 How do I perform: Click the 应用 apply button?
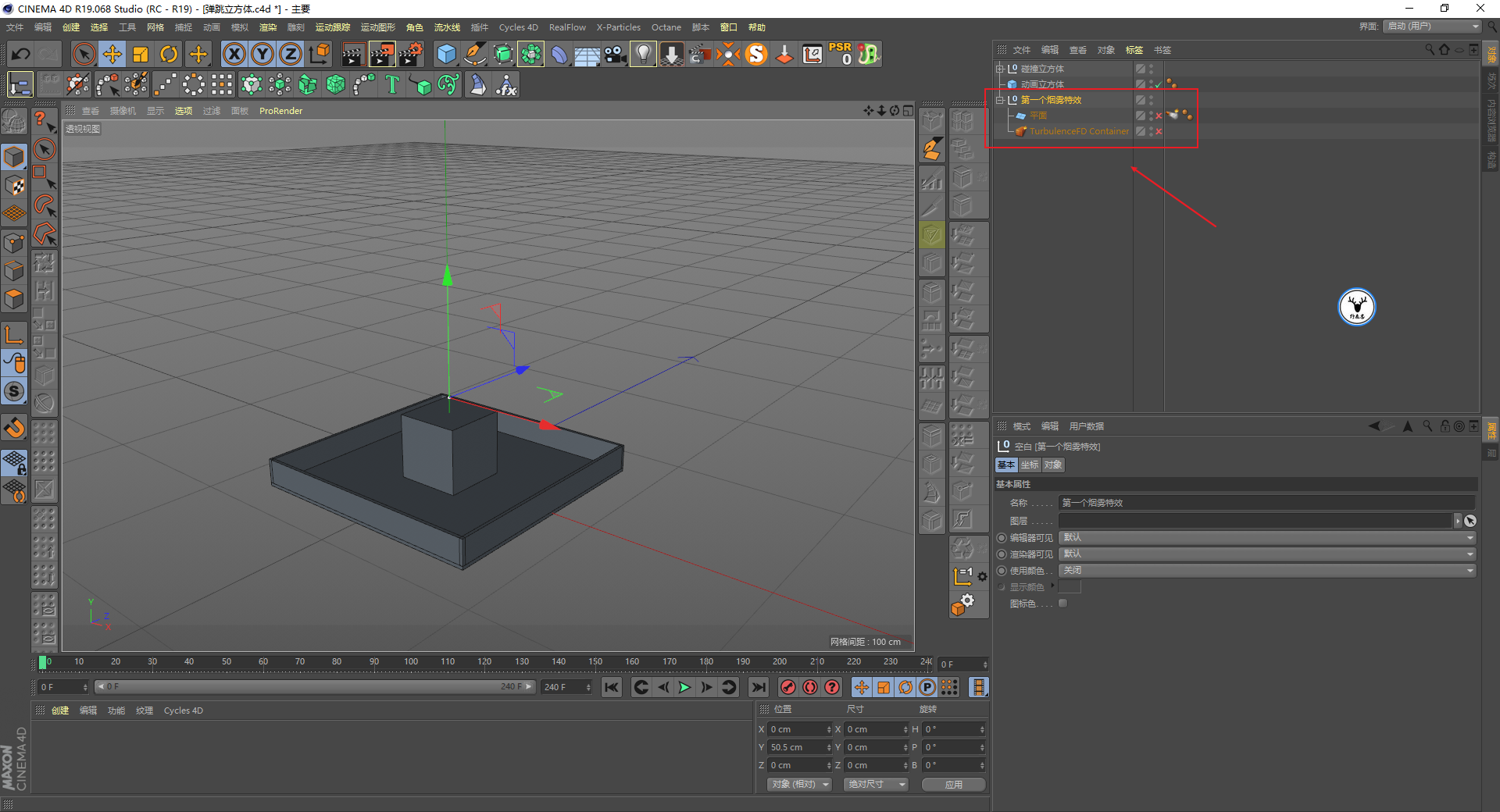pyautogui.click(x=953, y=785)
